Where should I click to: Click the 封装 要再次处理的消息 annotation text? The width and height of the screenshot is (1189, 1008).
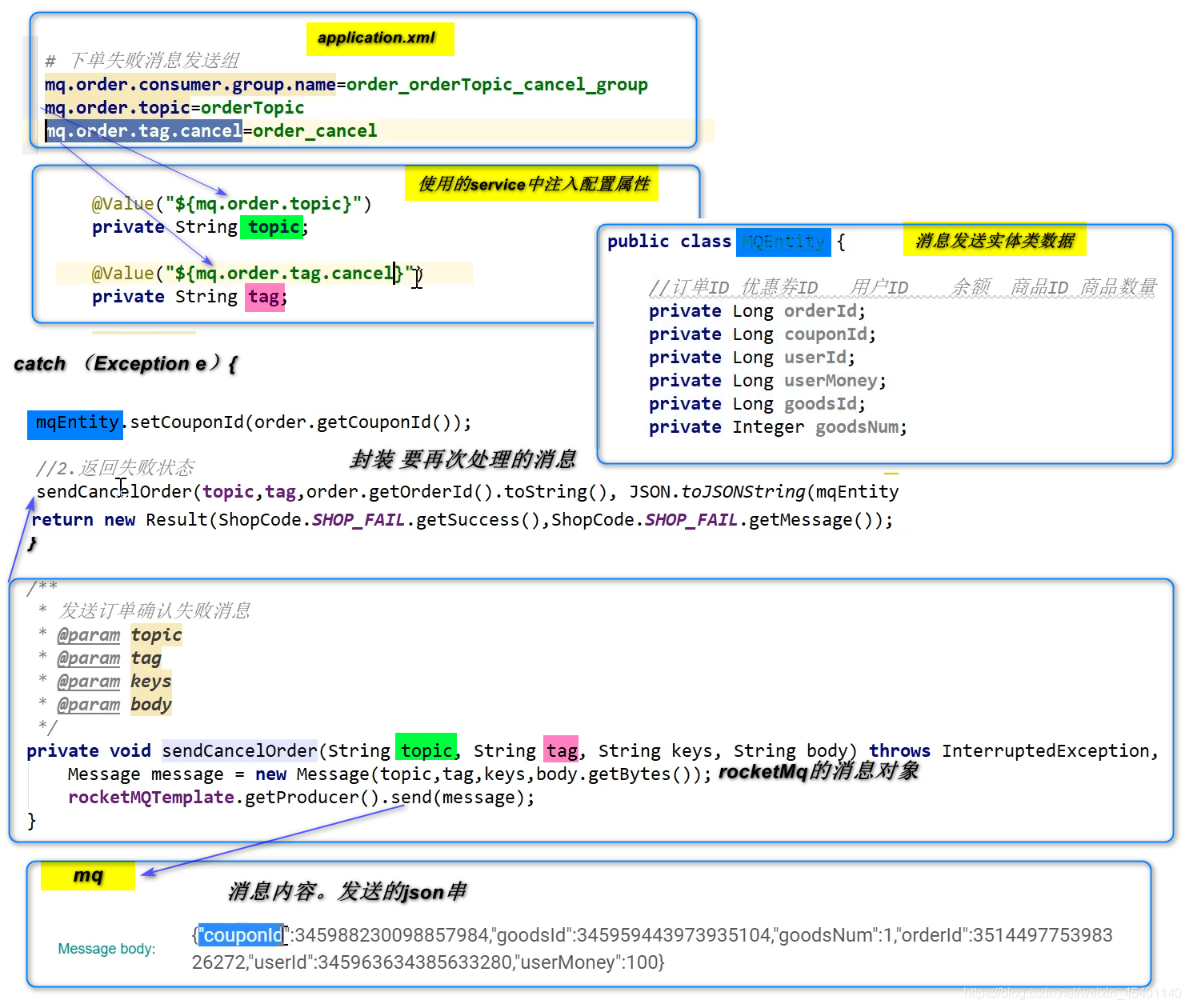point(462,460)
